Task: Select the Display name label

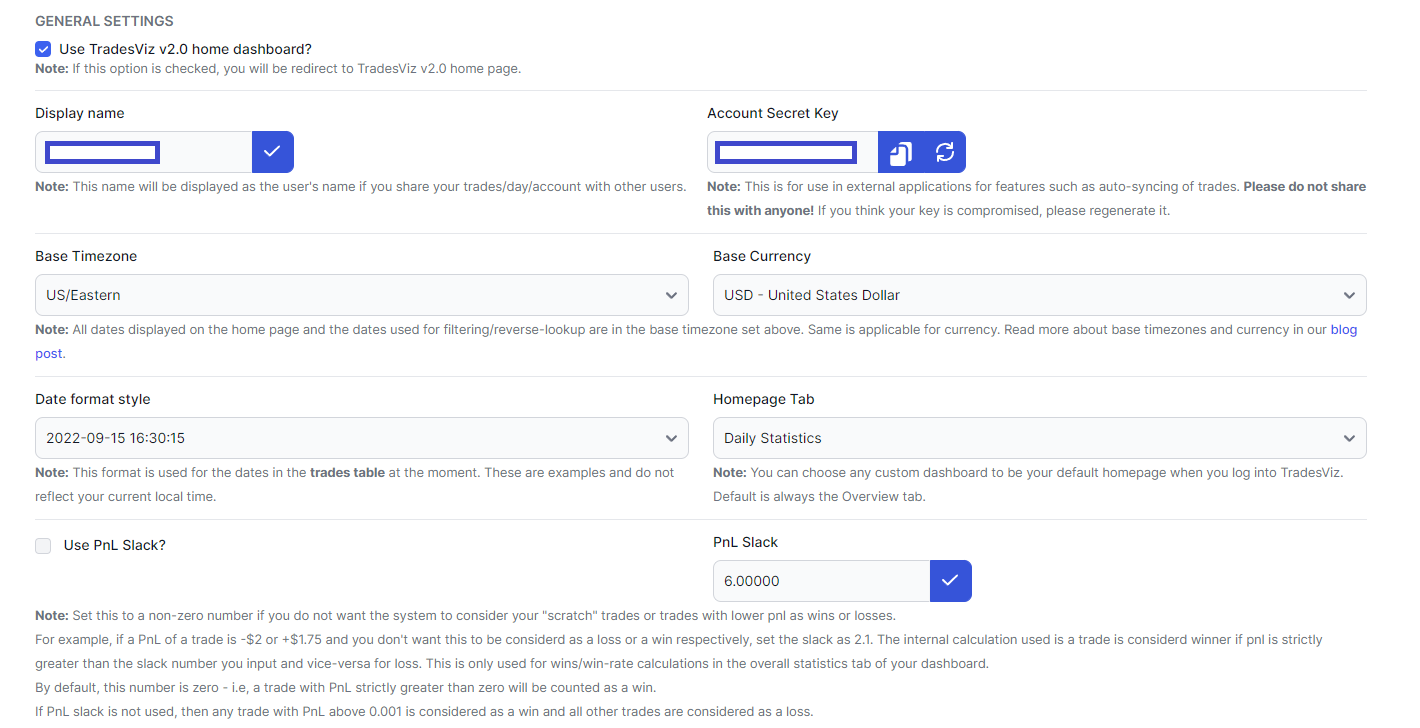Action: pyautogui.click(x=80, y=113)
